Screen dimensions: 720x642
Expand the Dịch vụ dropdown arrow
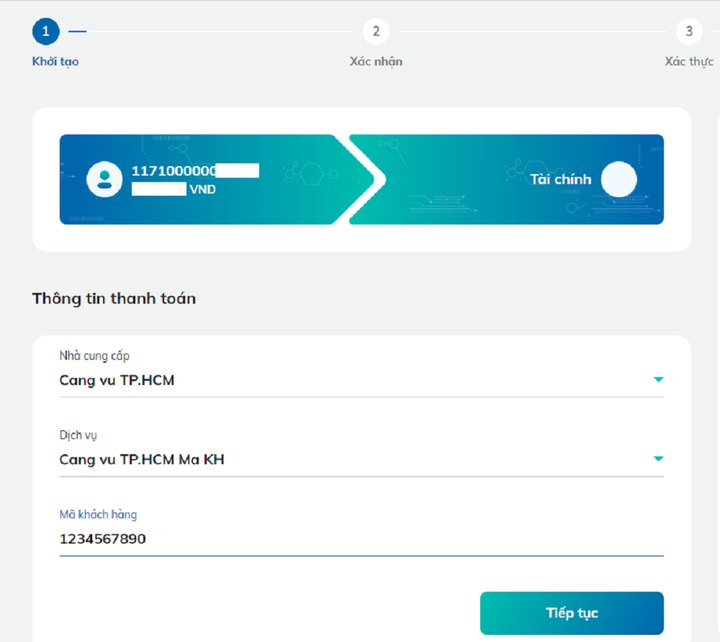pos(658,459)
